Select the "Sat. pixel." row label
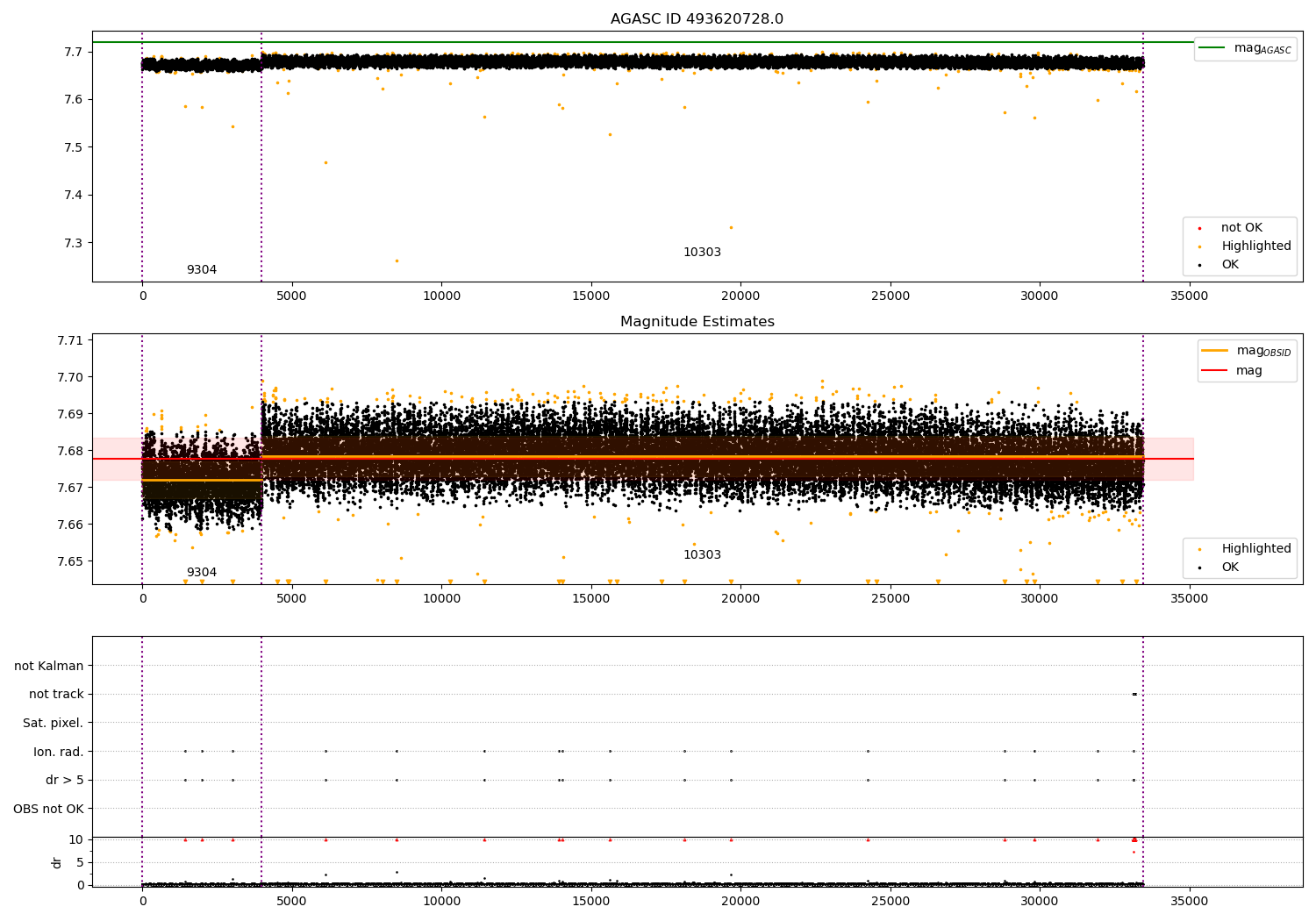The image size is (1316, 921). [x=54, y=724]
